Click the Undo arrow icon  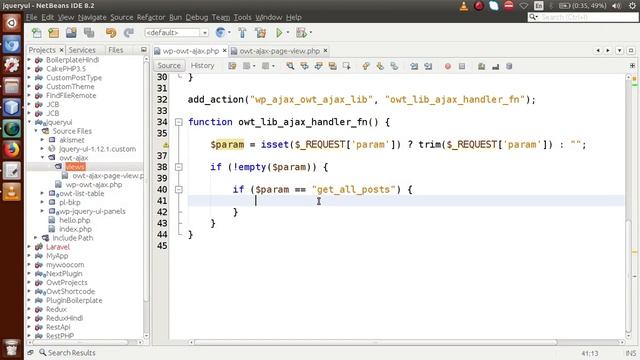pos(111,33)
